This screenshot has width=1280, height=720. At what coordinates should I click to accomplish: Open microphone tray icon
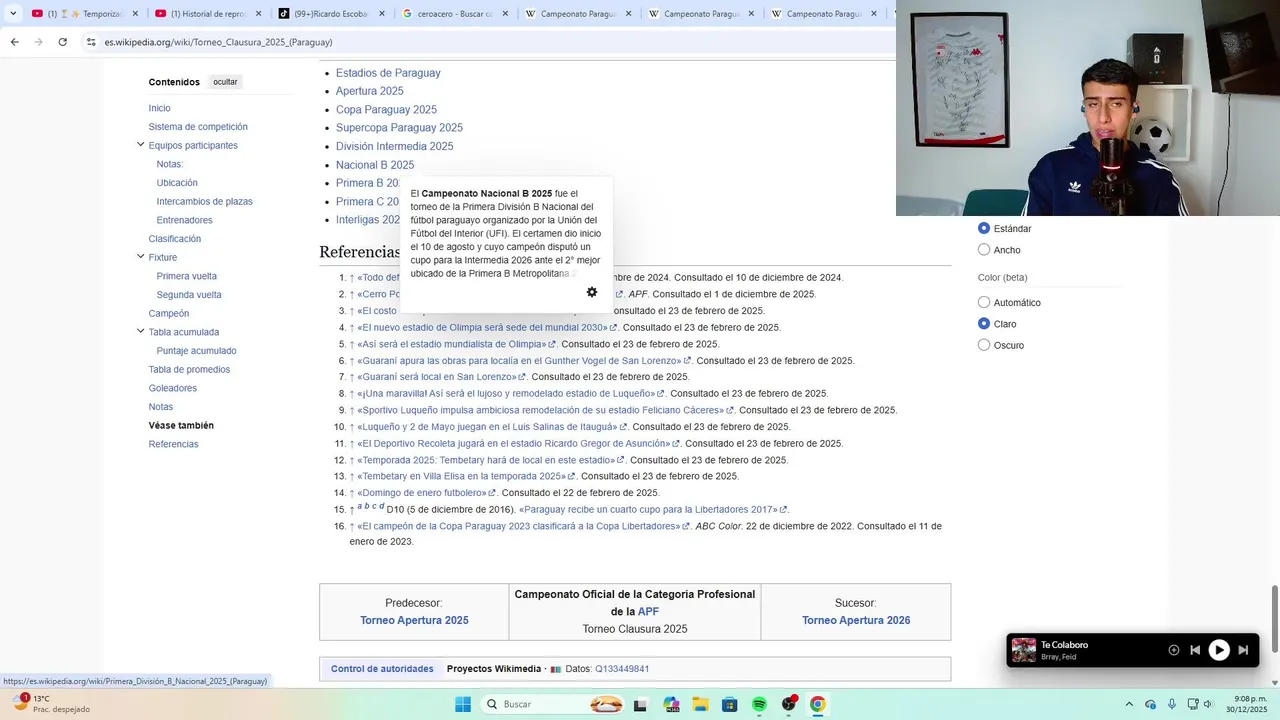(1172, 704)
